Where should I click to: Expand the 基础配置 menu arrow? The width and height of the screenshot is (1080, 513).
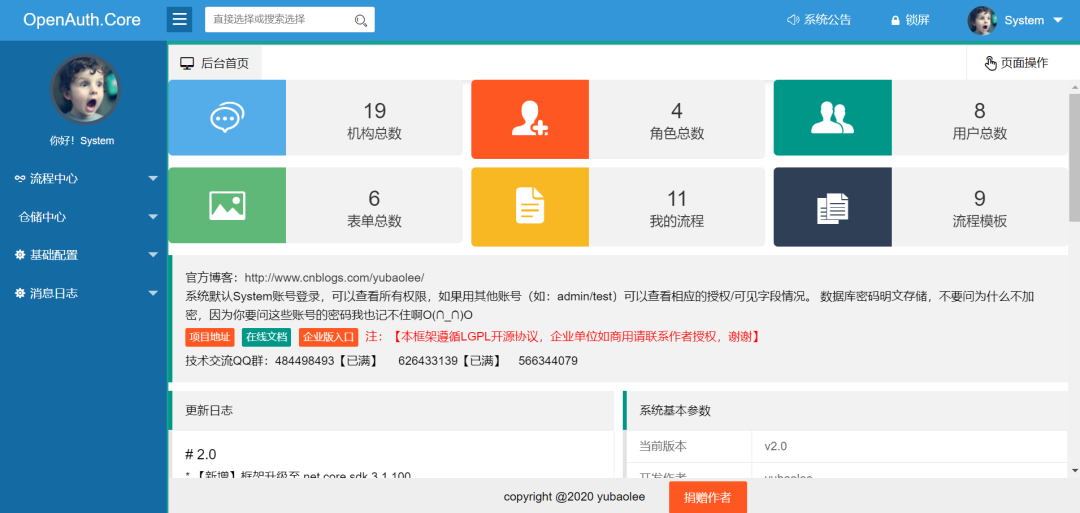coord(153,255)
